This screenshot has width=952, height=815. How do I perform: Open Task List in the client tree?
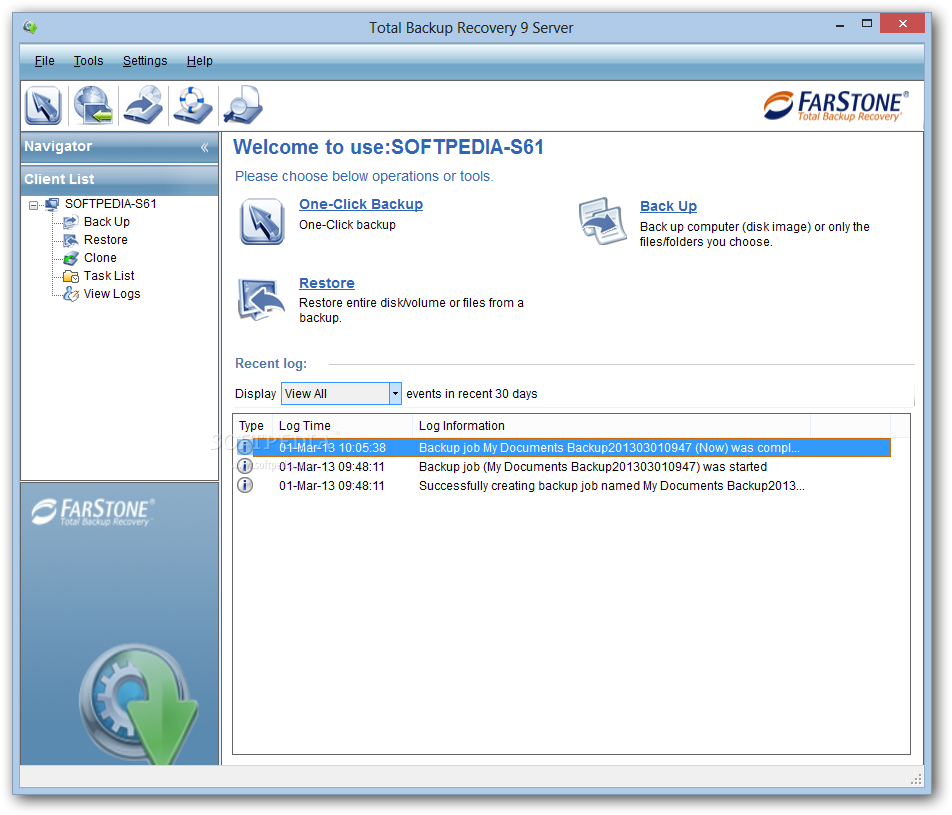pyautogui.click(x=109, y=276)
